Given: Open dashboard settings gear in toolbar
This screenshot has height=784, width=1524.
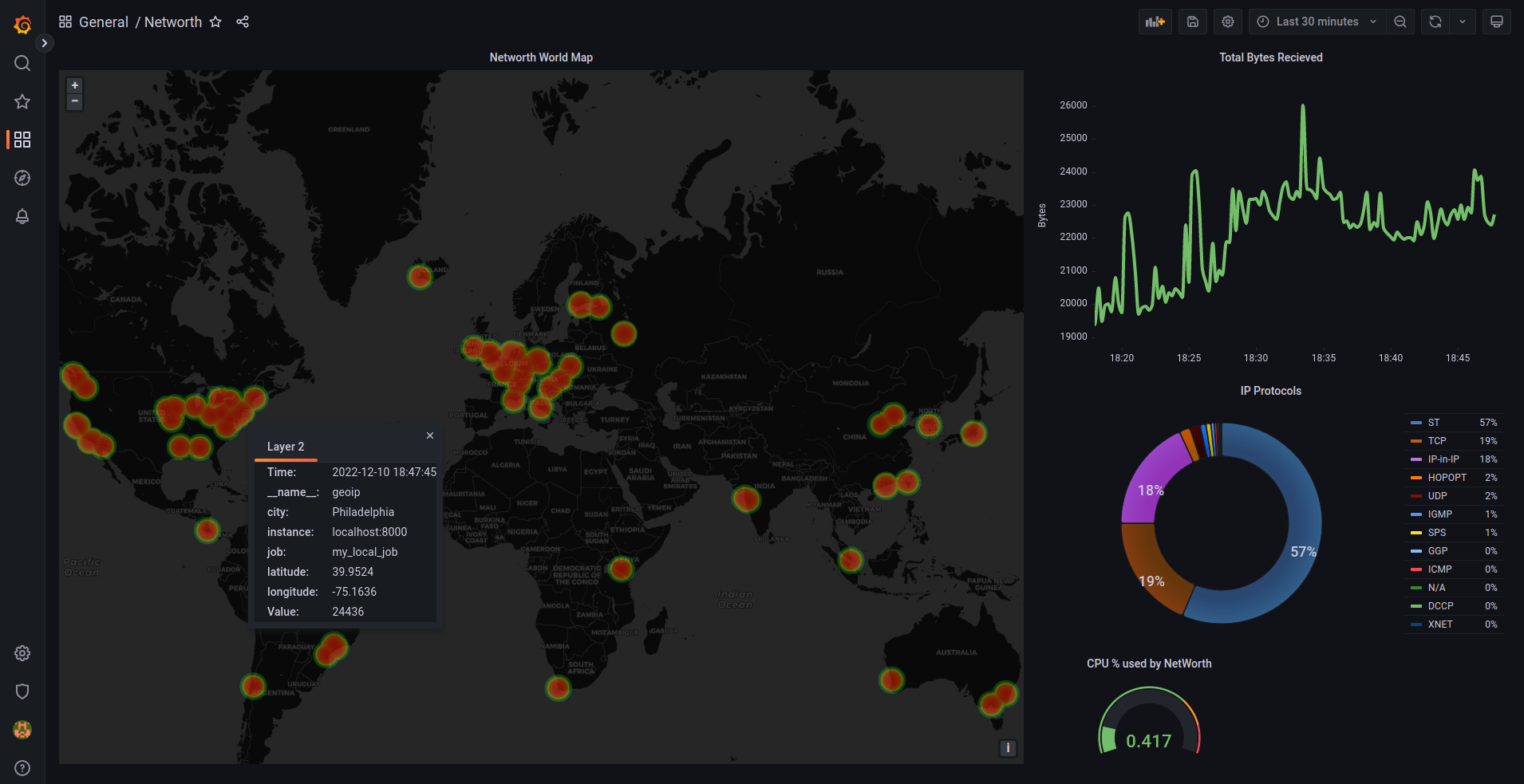Looking at the screenshot, I should (1228, 22).
